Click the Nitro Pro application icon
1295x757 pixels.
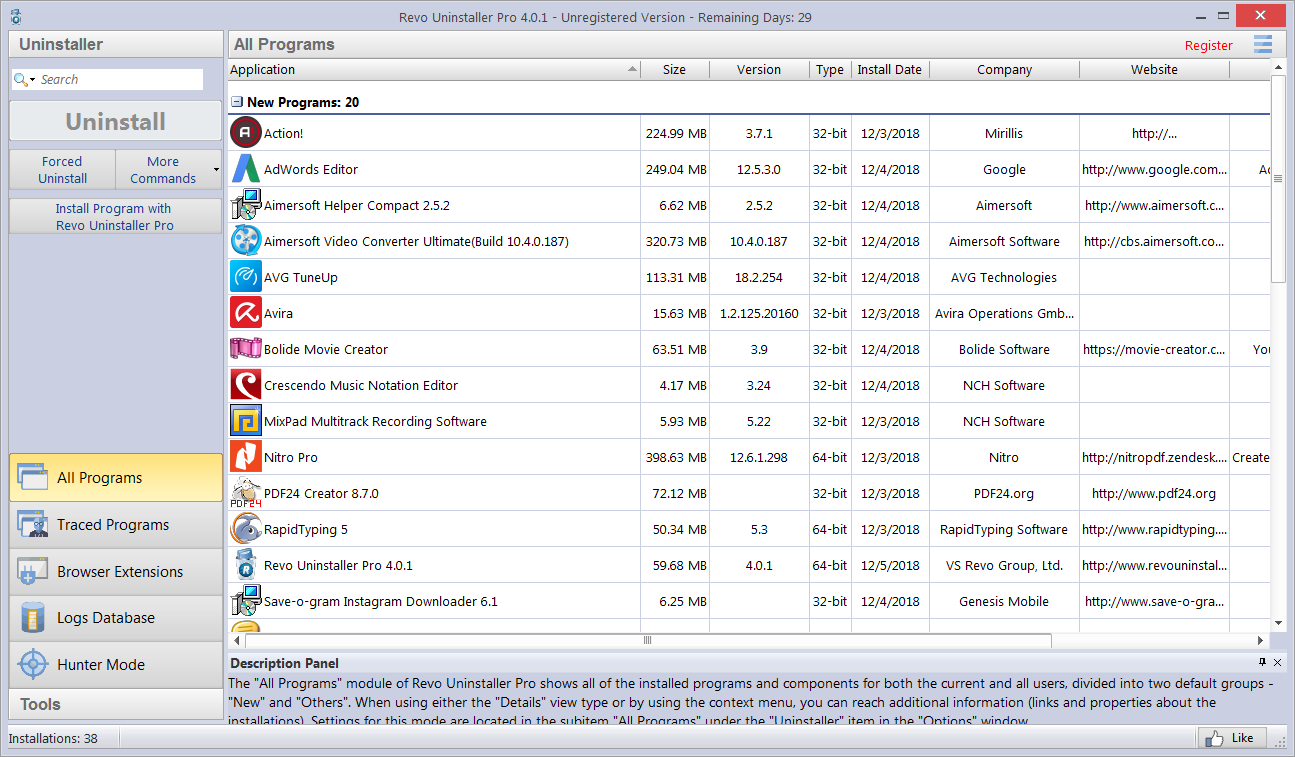tap(245, 457)
